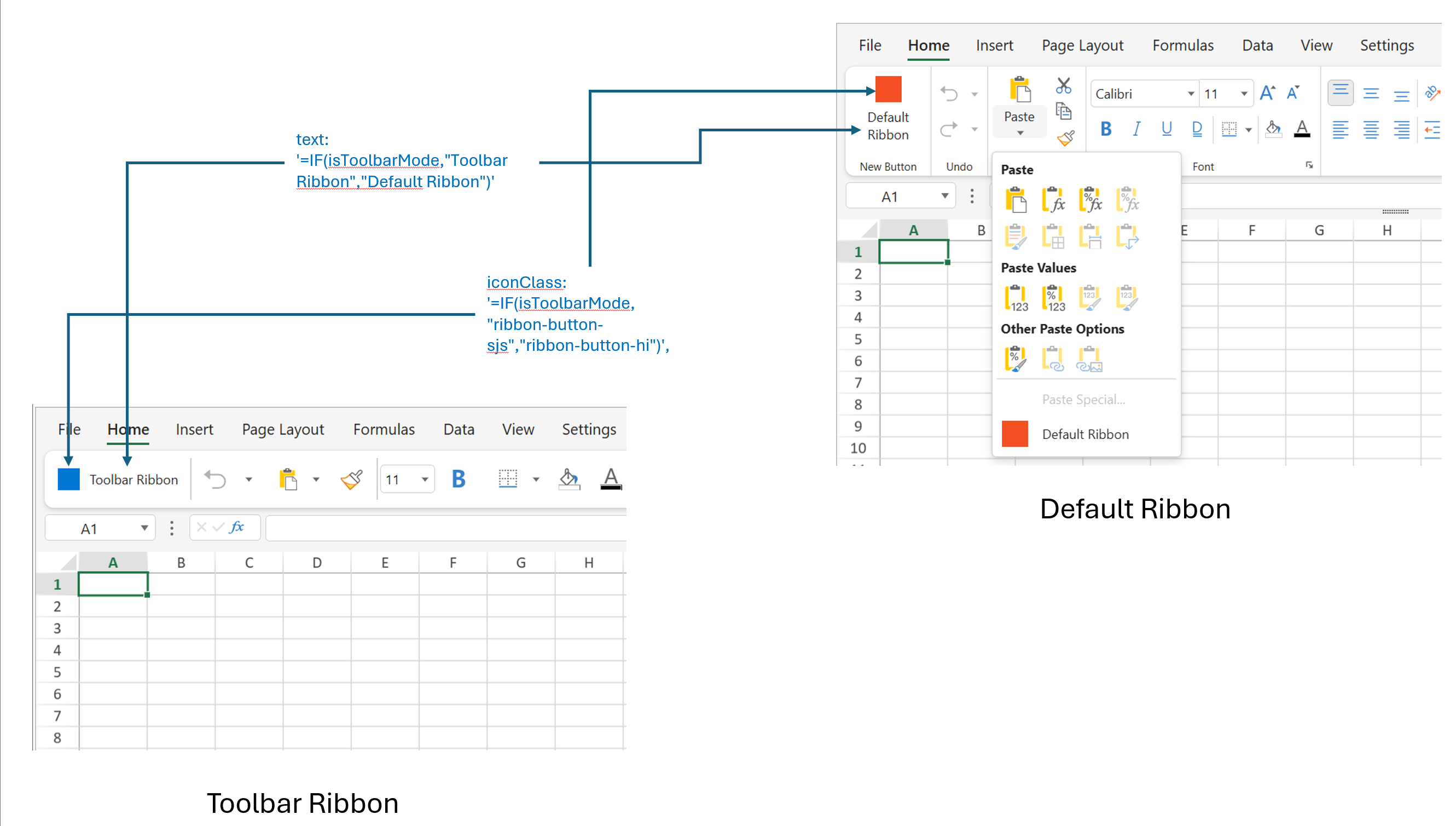Open the Calibri font family dropdown
The height and width of the screenshot is (826, 1456).
1191,94
